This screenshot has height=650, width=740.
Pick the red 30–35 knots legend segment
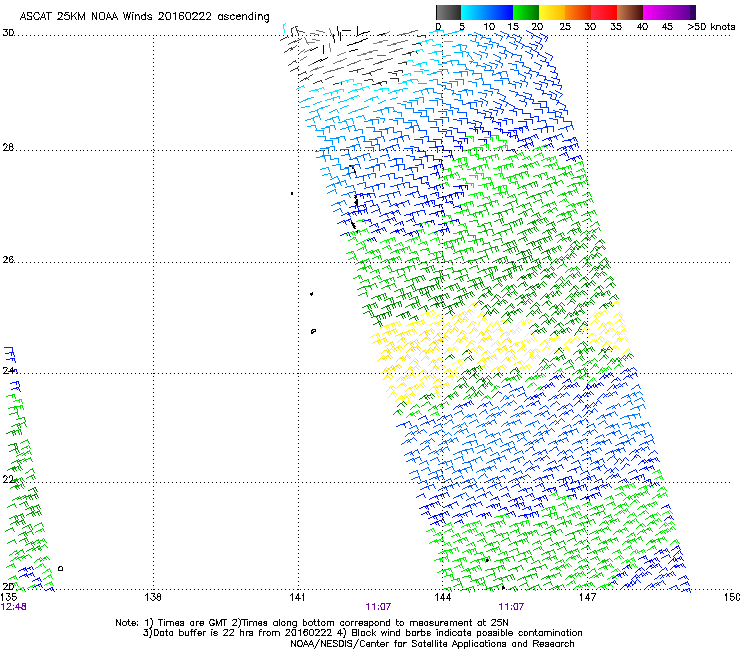[604, 12]
